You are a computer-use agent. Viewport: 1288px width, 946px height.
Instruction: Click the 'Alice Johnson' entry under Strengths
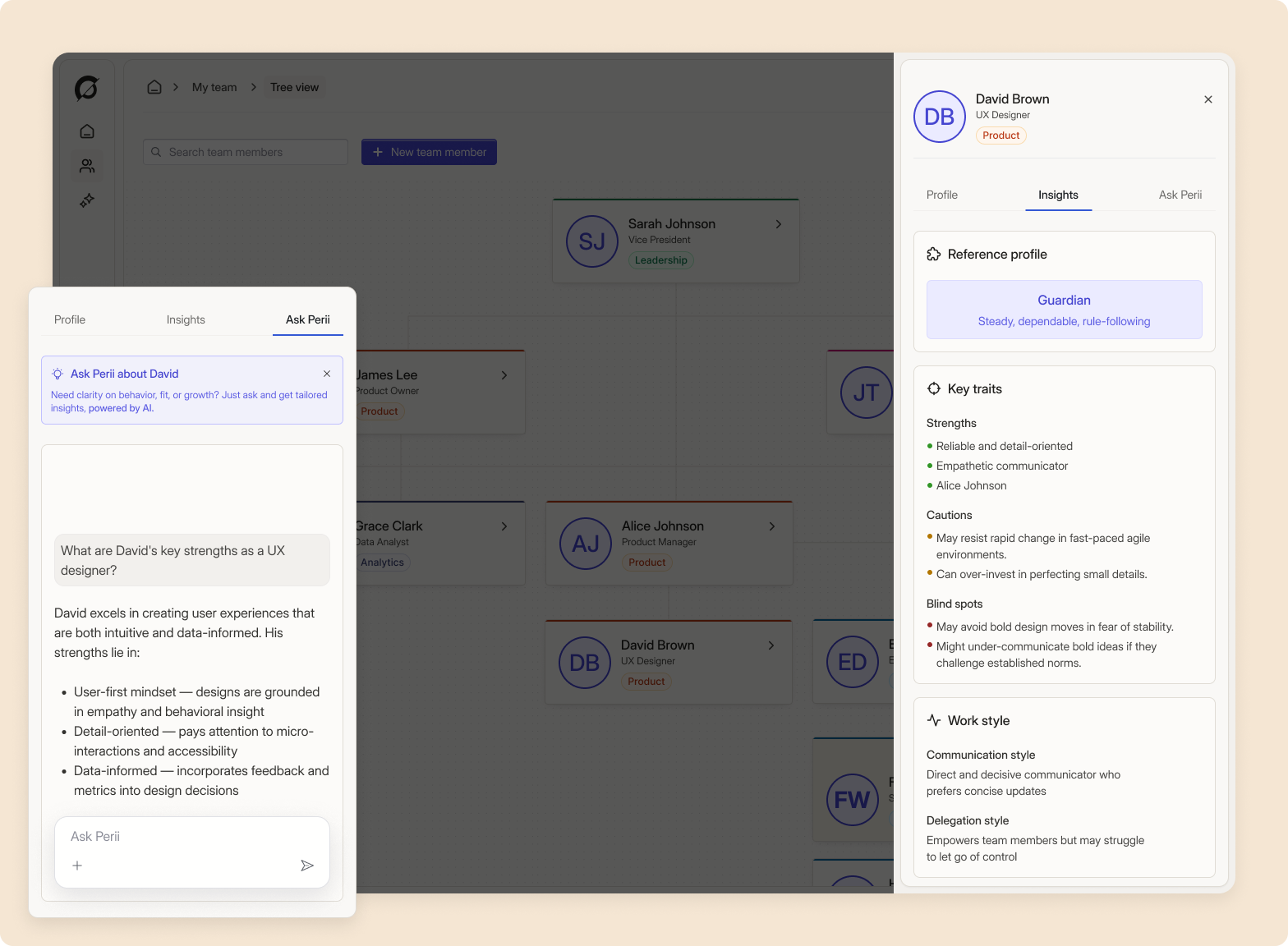click(x=972, y=485)
